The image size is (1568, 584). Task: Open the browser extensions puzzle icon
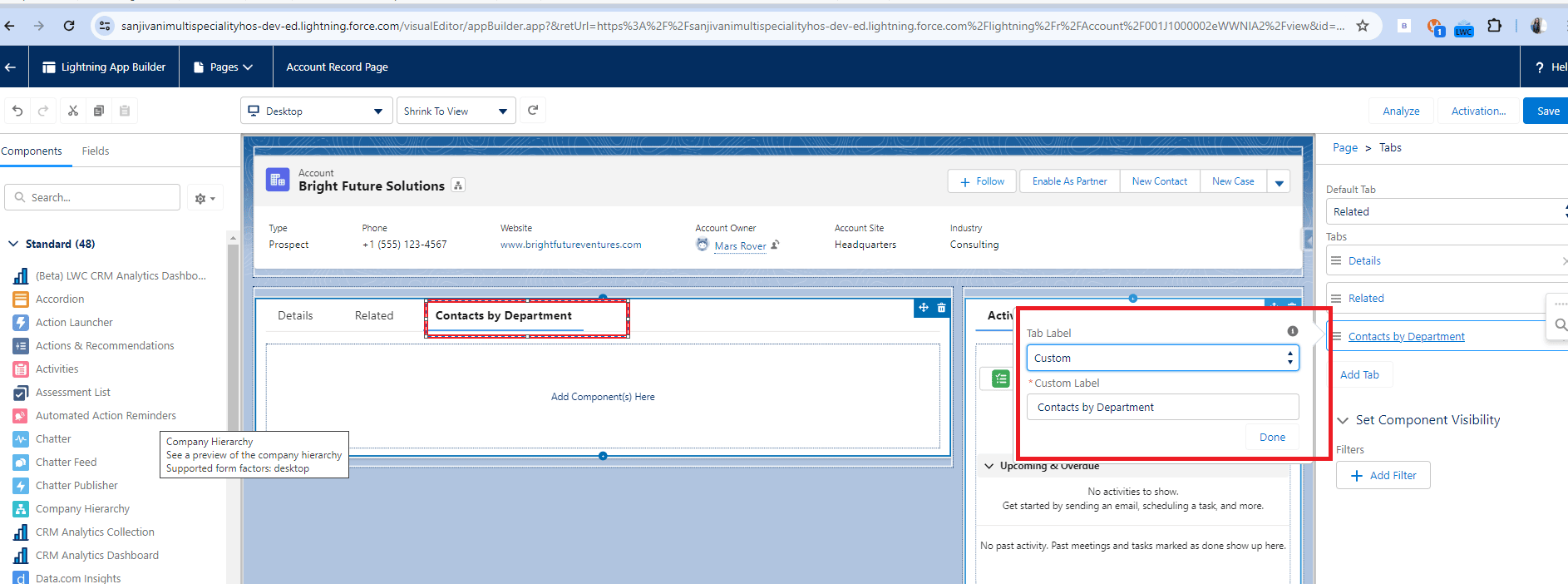click(x=1494, y=26)
